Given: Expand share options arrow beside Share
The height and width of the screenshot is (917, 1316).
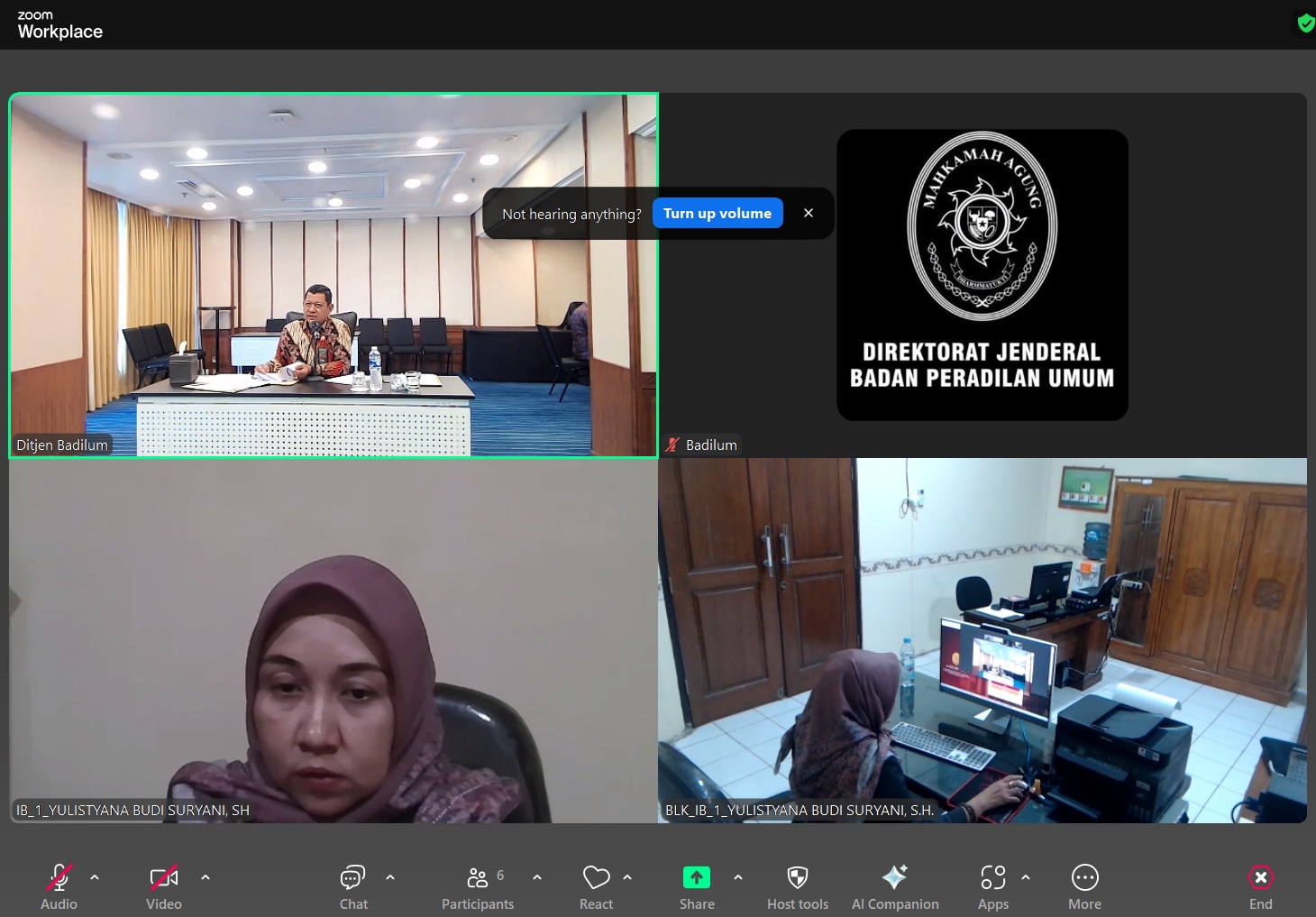Looking at the screenshot, I should [738, 876].
